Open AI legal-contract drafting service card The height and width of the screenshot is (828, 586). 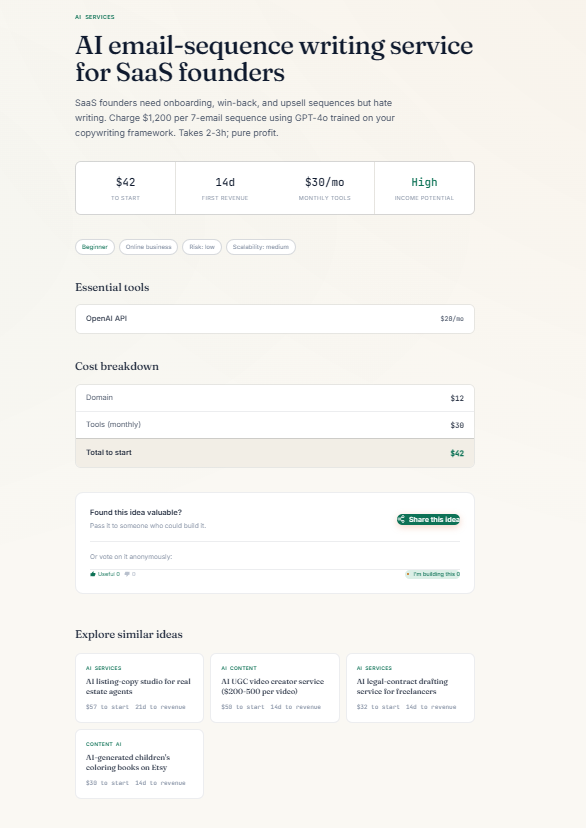(x=410, y=688)
